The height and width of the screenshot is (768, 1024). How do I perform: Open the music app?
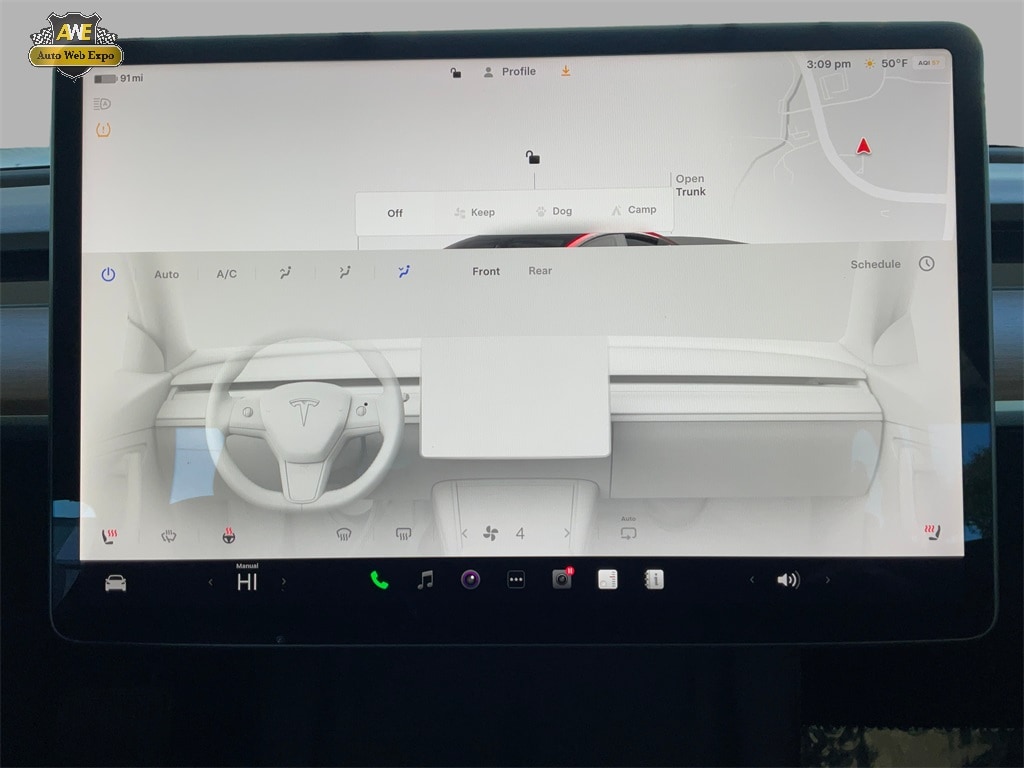coord(425,580)
